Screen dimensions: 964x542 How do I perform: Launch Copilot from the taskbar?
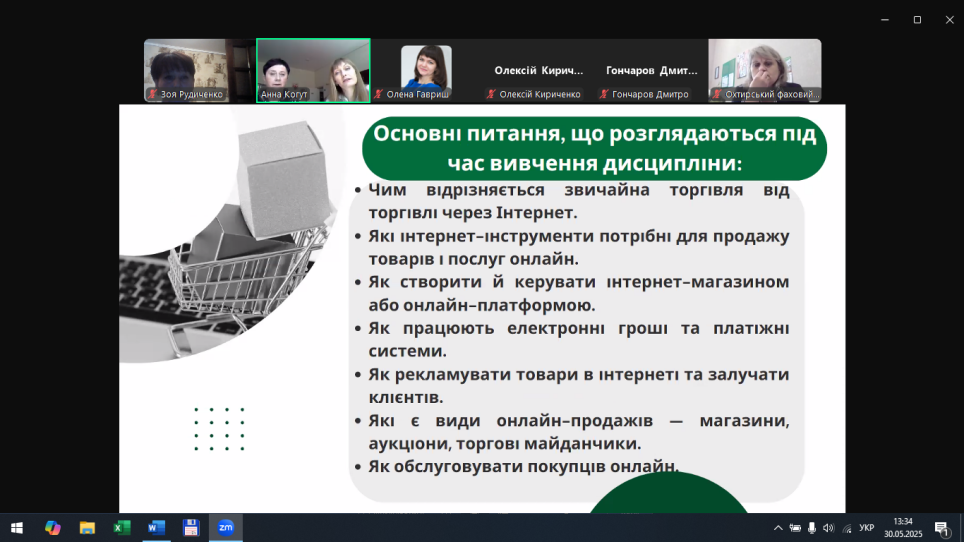tap(52, 527)
